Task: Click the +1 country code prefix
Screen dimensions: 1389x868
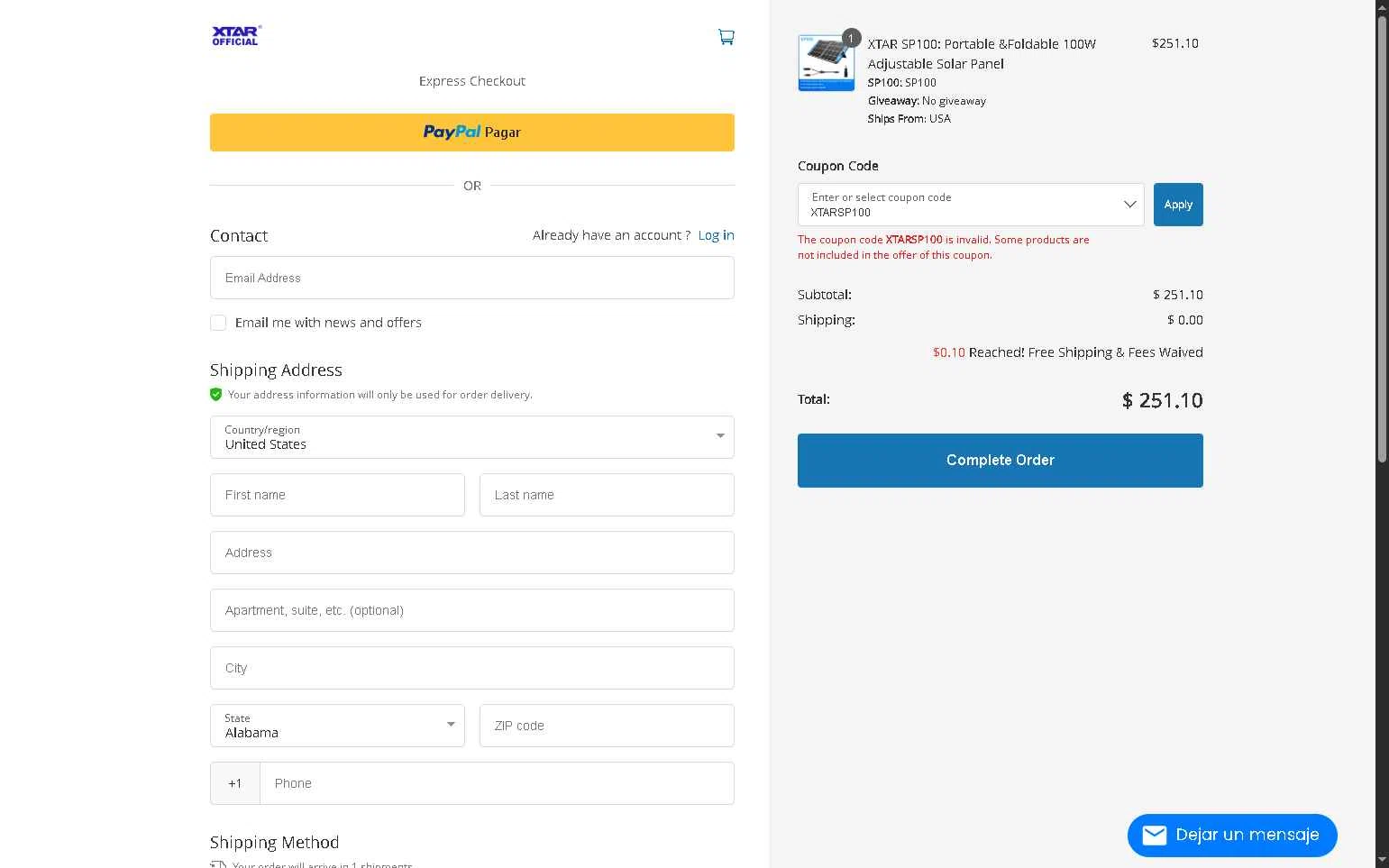Action: (235, 783)
